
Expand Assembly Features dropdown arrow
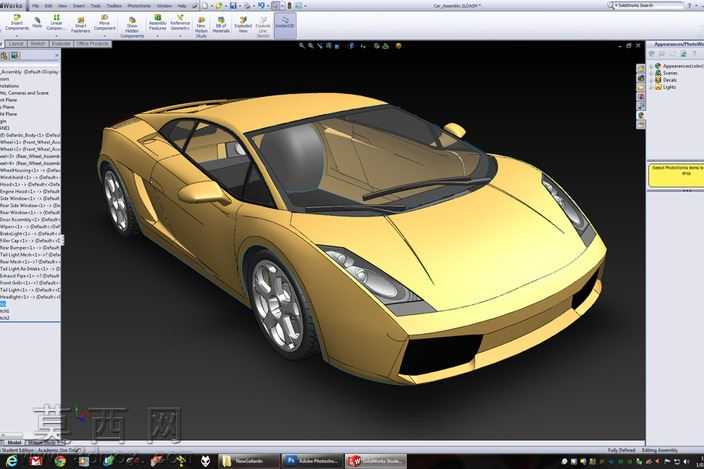[158, 36]
